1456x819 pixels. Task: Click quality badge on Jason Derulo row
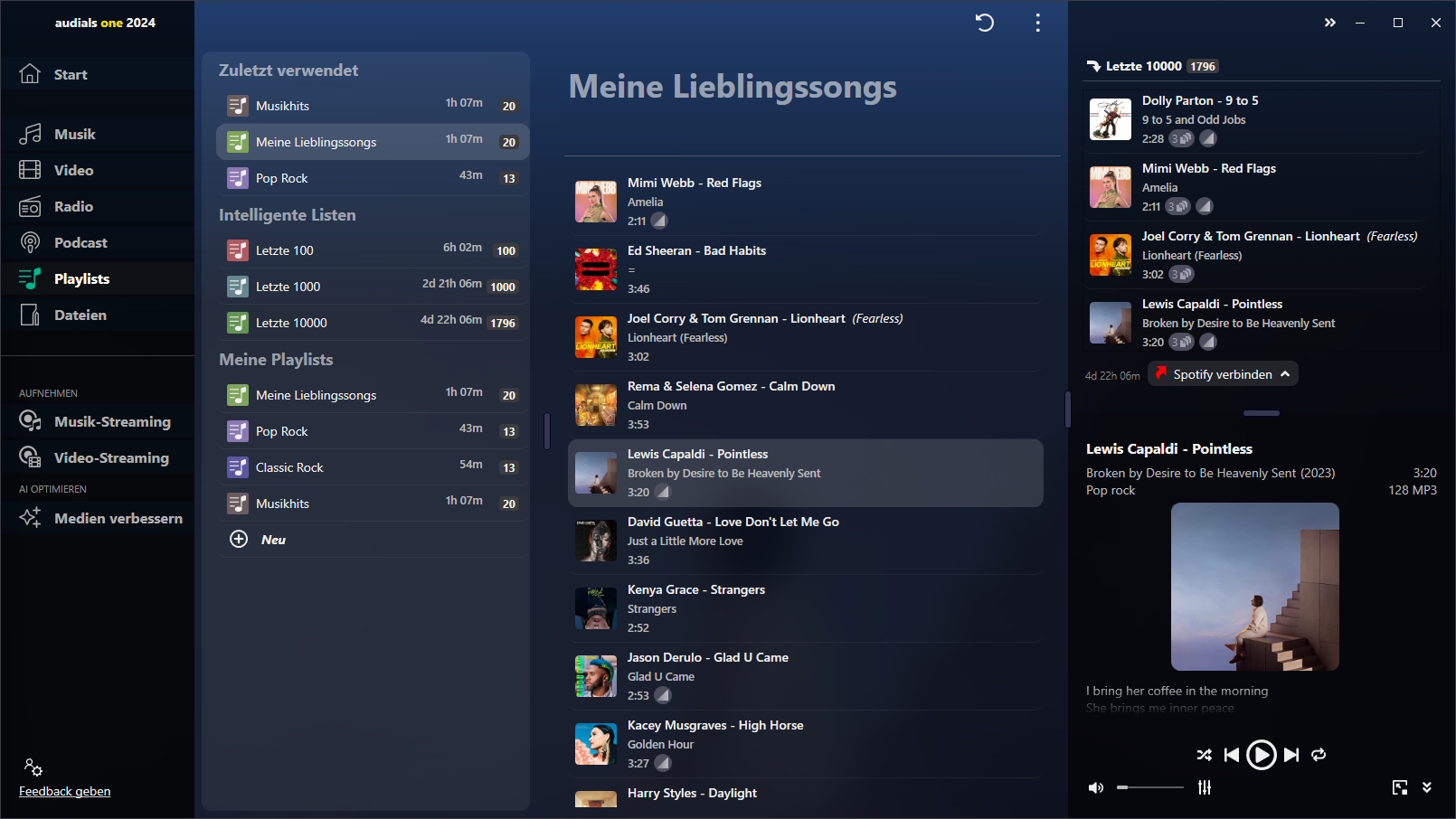(663, 696)
